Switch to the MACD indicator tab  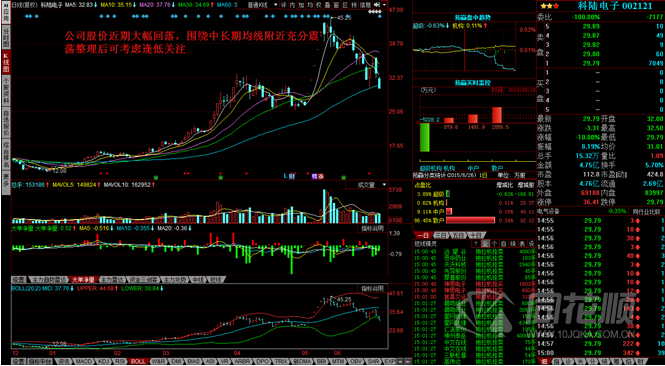click(85, 361)
